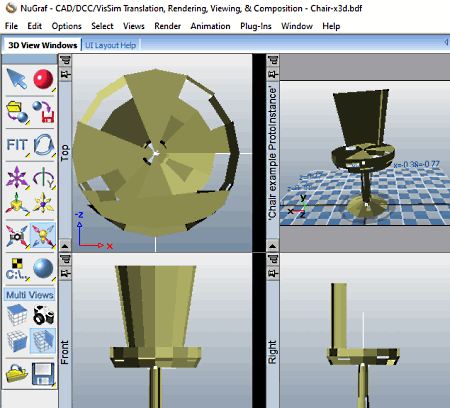Select the blue arrow pointer tool

point(17,79)
